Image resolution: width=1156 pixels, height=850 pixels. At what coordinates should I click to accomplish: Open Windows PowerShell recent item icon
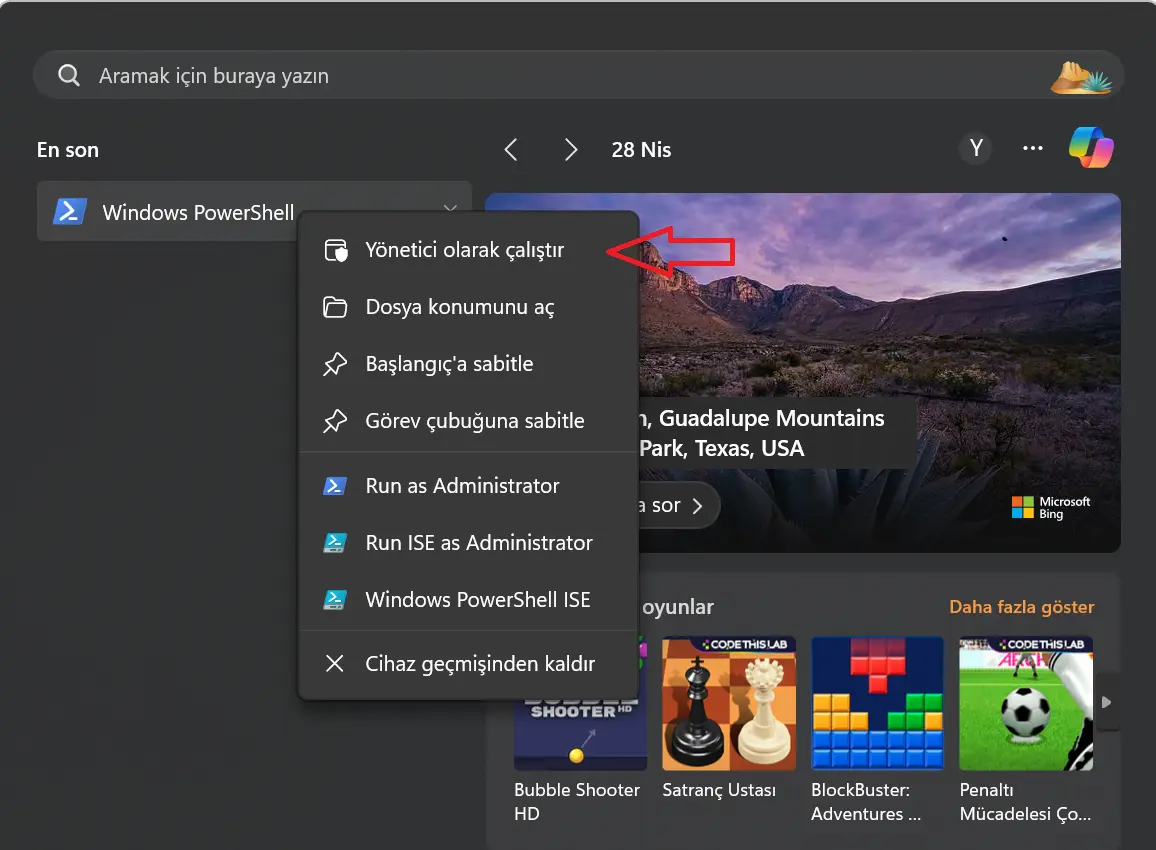pos(70,212)
